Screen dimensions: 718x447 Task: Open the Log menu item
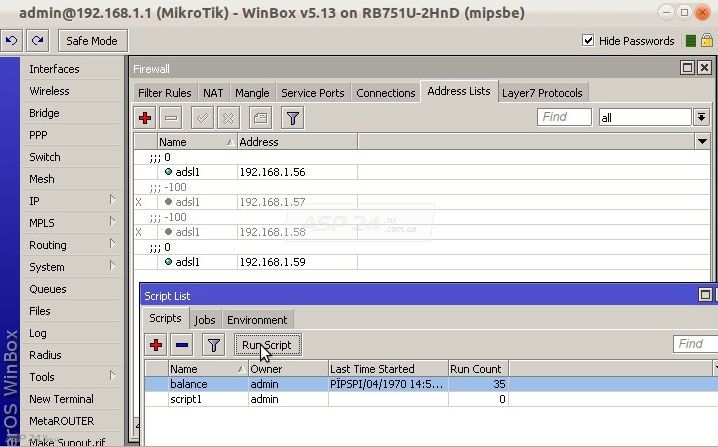click(x=72, y=333)
